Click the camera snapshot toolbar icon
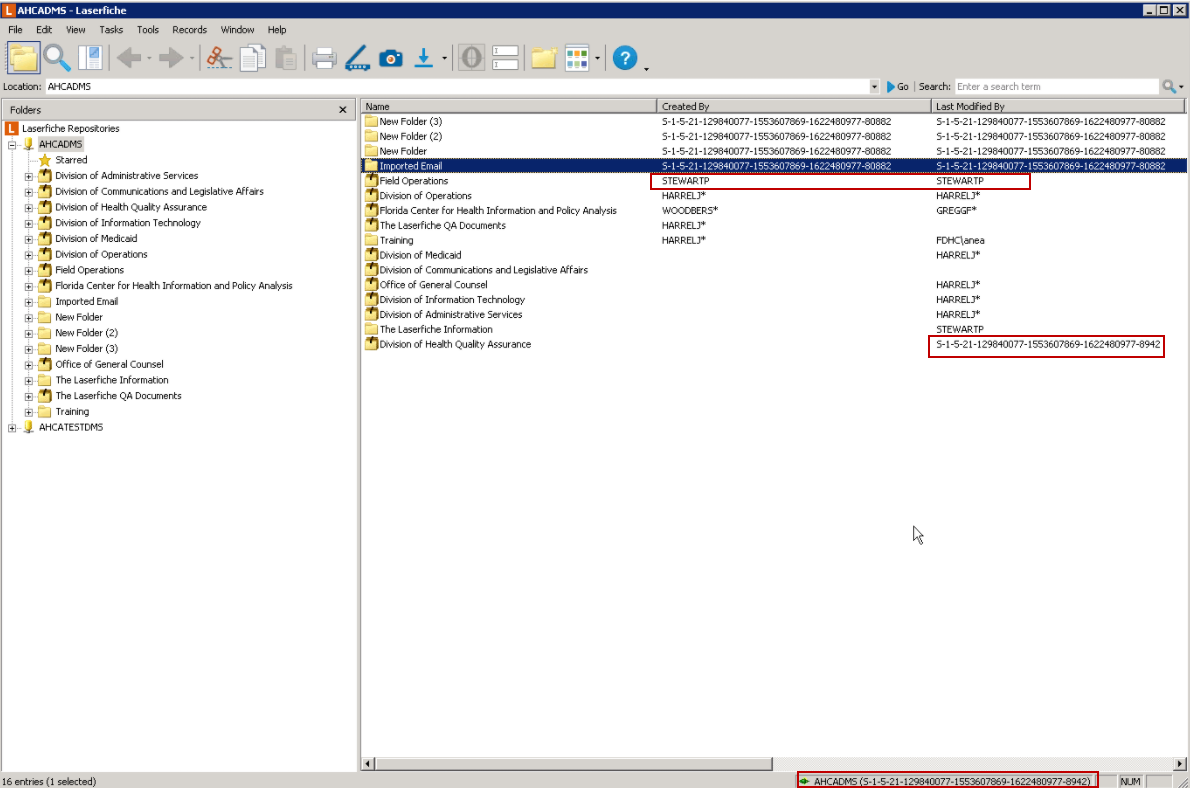The height and width of the screenshot is (788, 1190). tap(390, 58)
